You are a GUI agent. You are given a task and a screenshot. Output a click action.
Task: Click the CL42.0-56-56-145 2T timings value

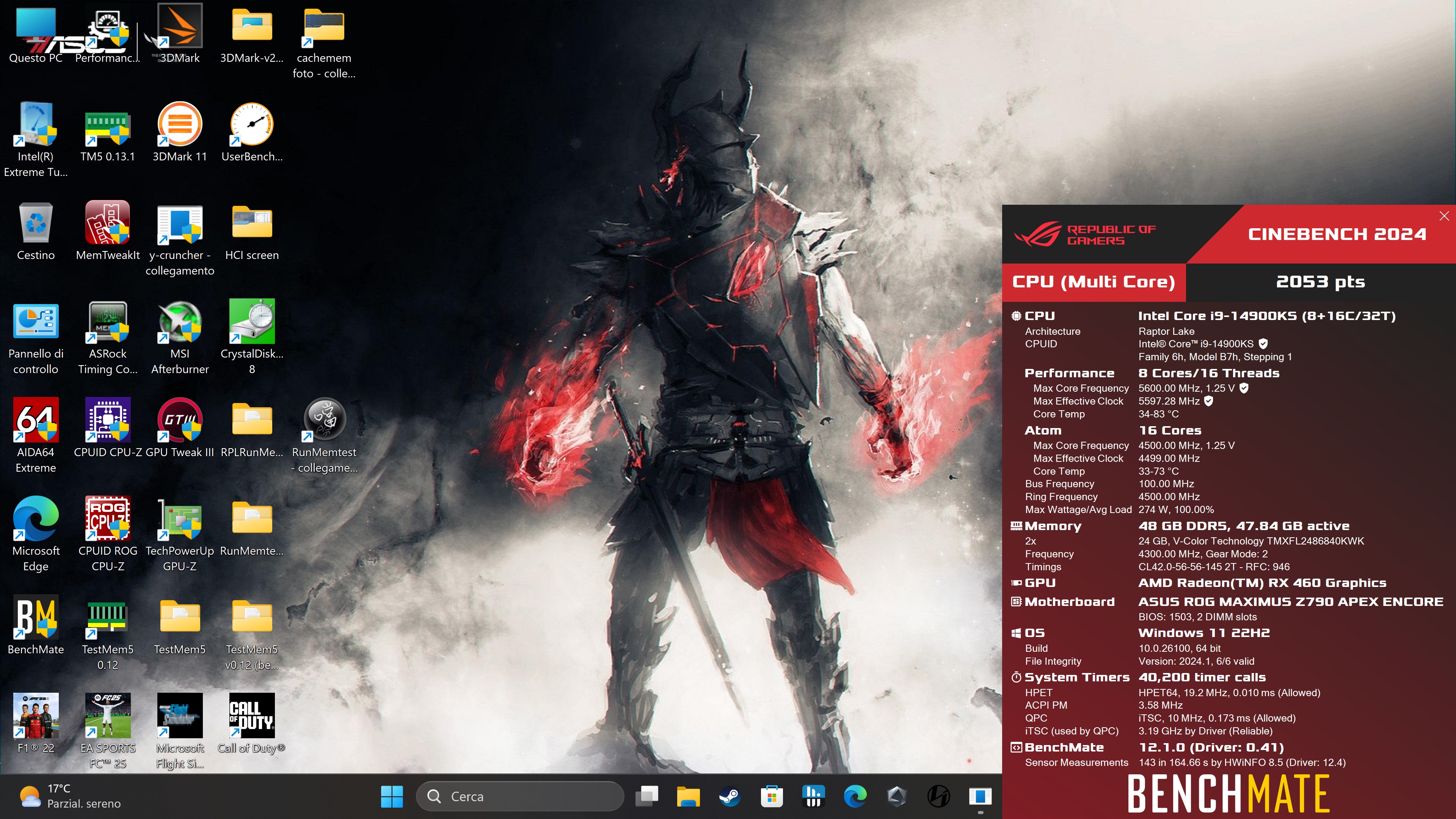pyautogui.click(x=1213, y=566)
